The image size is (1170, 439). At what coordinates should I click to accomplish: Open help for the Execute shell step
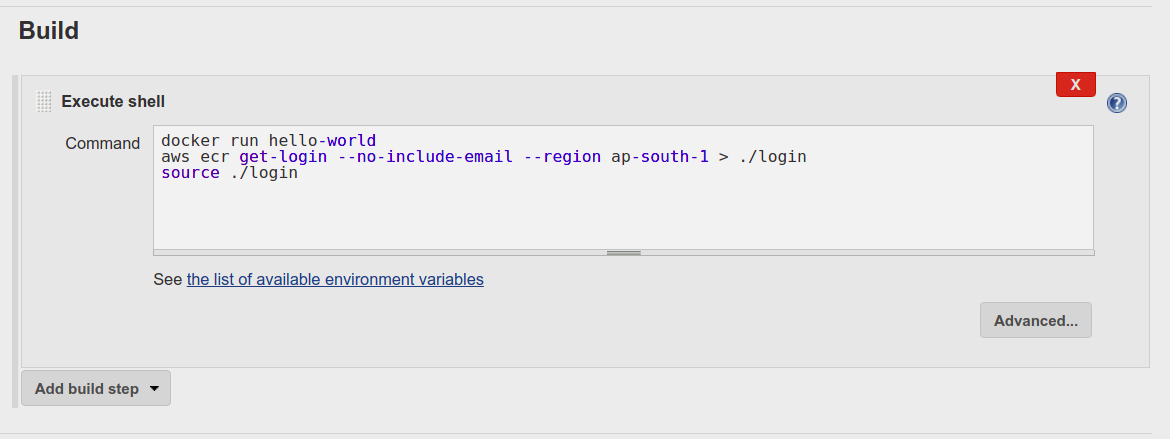pyautogui.click(x=1117, y=103)
